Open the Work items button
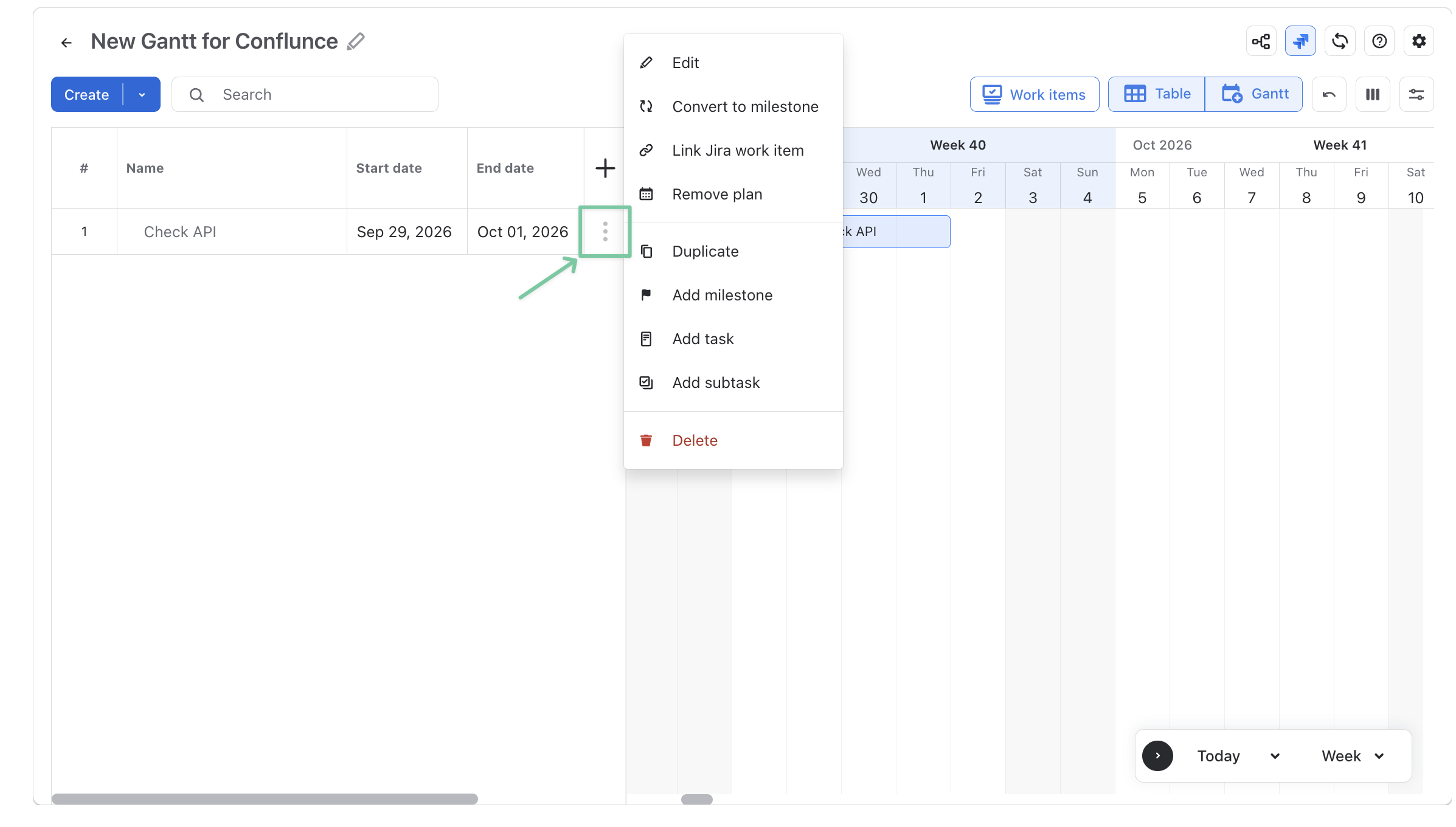 (1035, 94)
